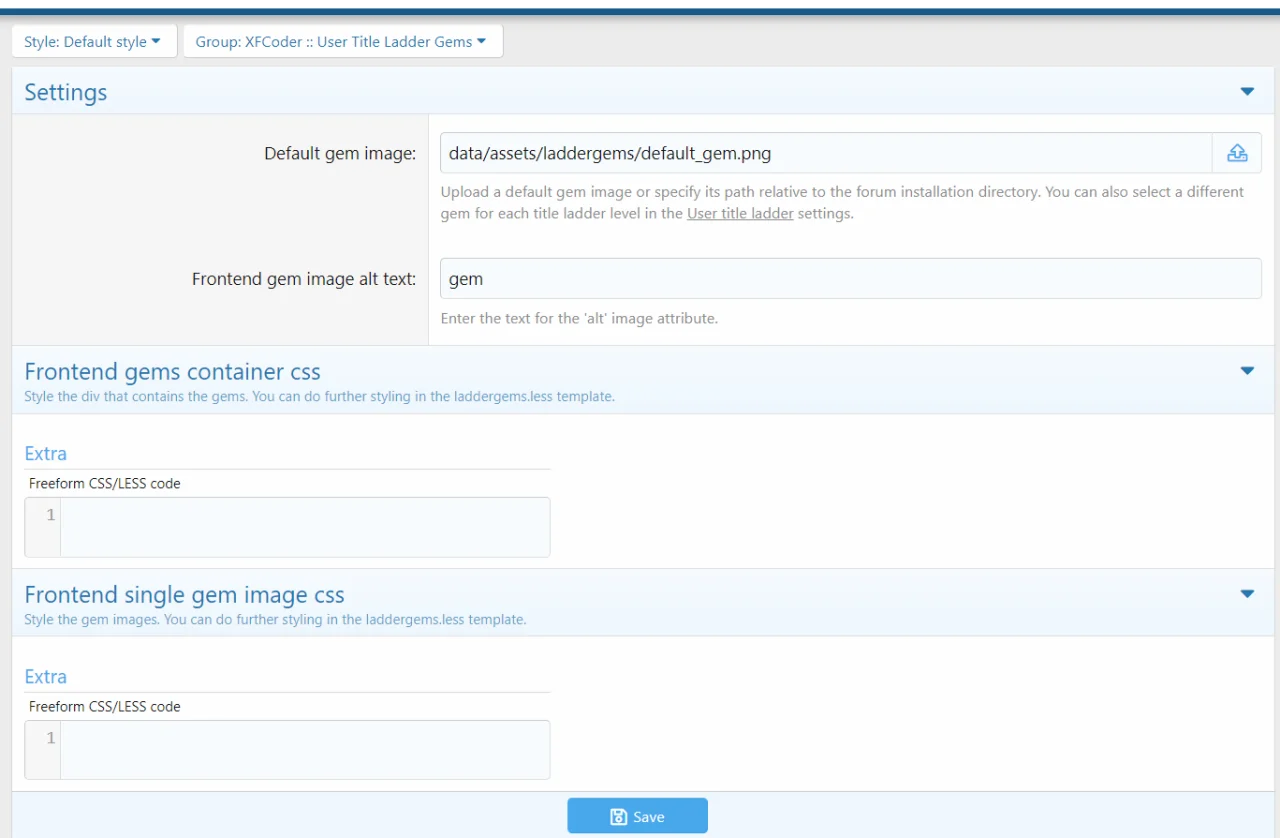Select Extra tab under single gem image css
Screen dimensions: 1280x838
click(46, 677)
